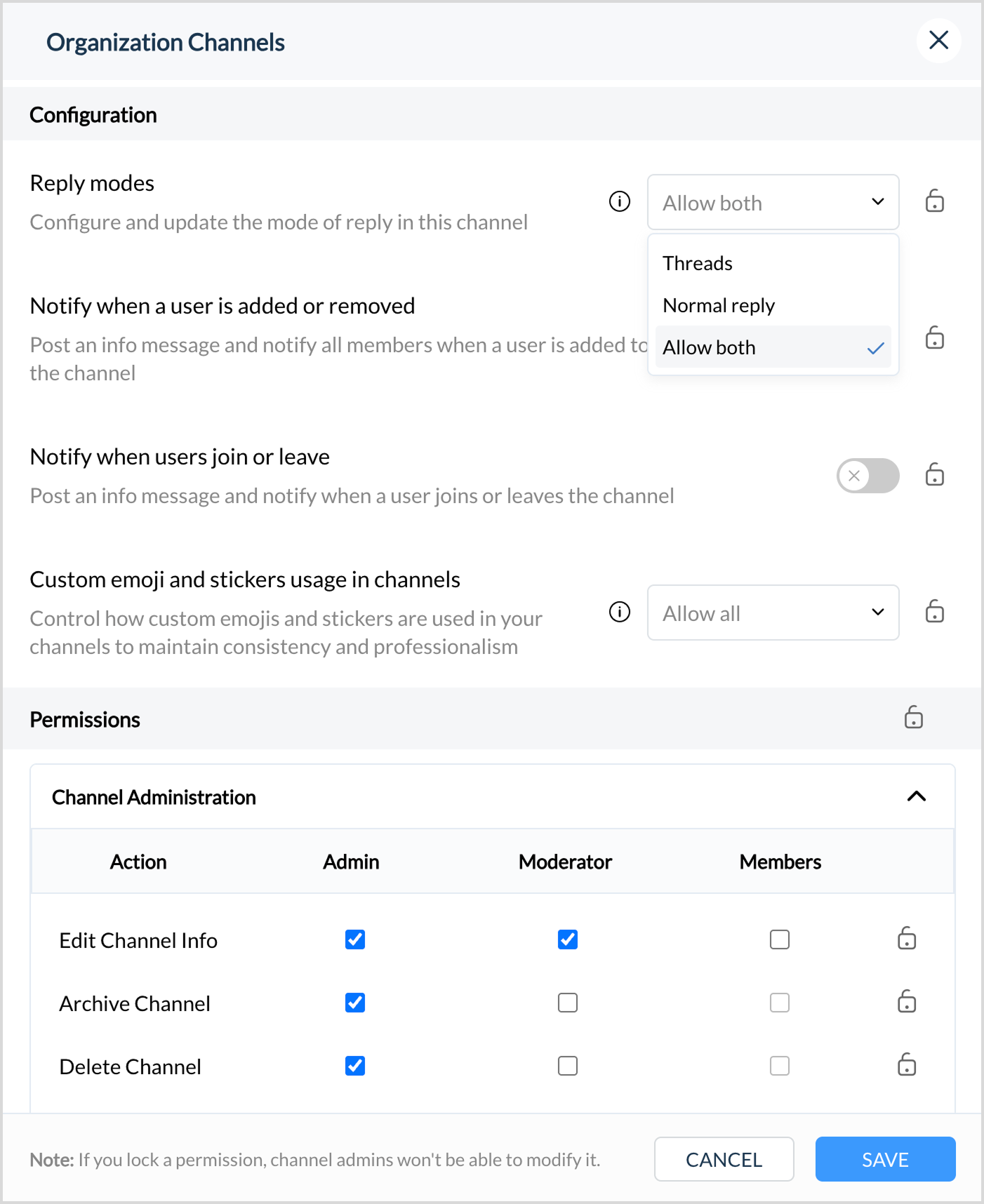984x1204 pixels.
Task: Lock the custom emoji and stickers setting
Action: (x=934, y=612)
